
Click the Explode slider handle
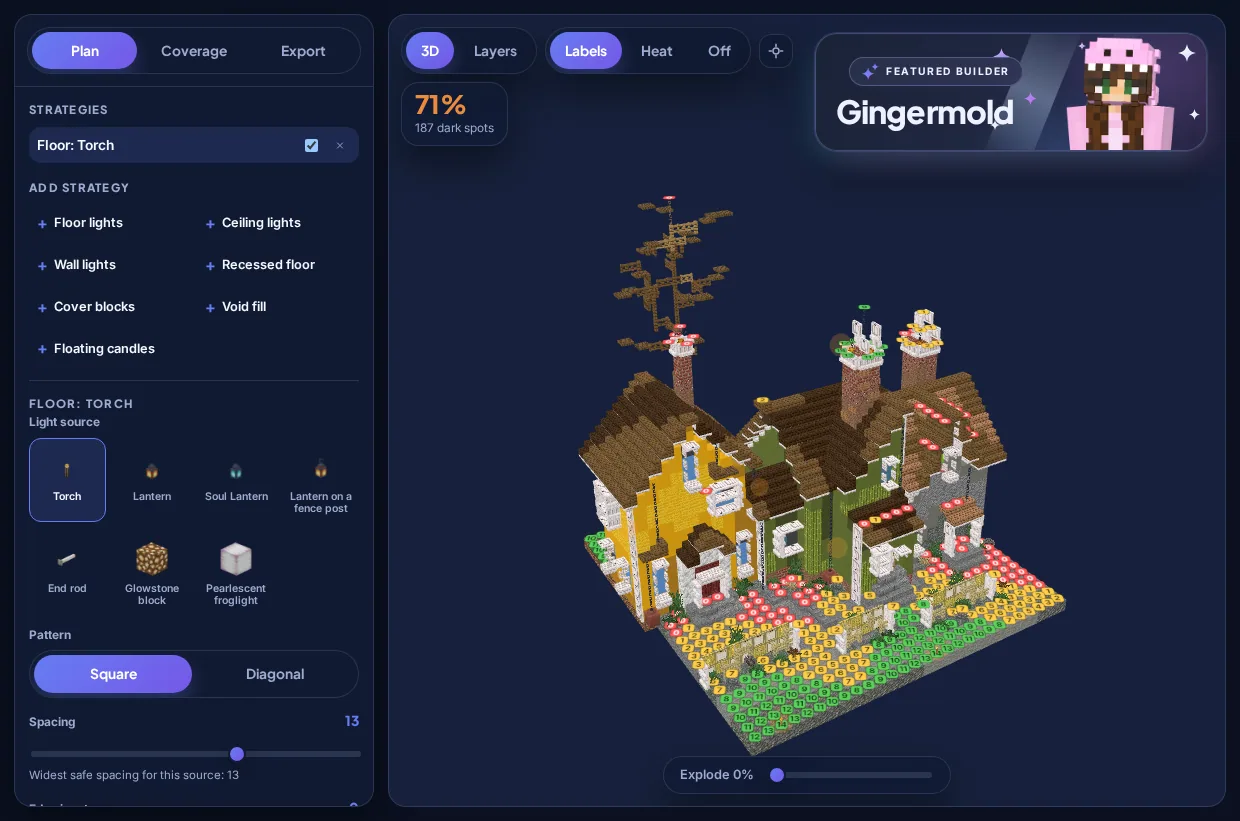[777, 775]
